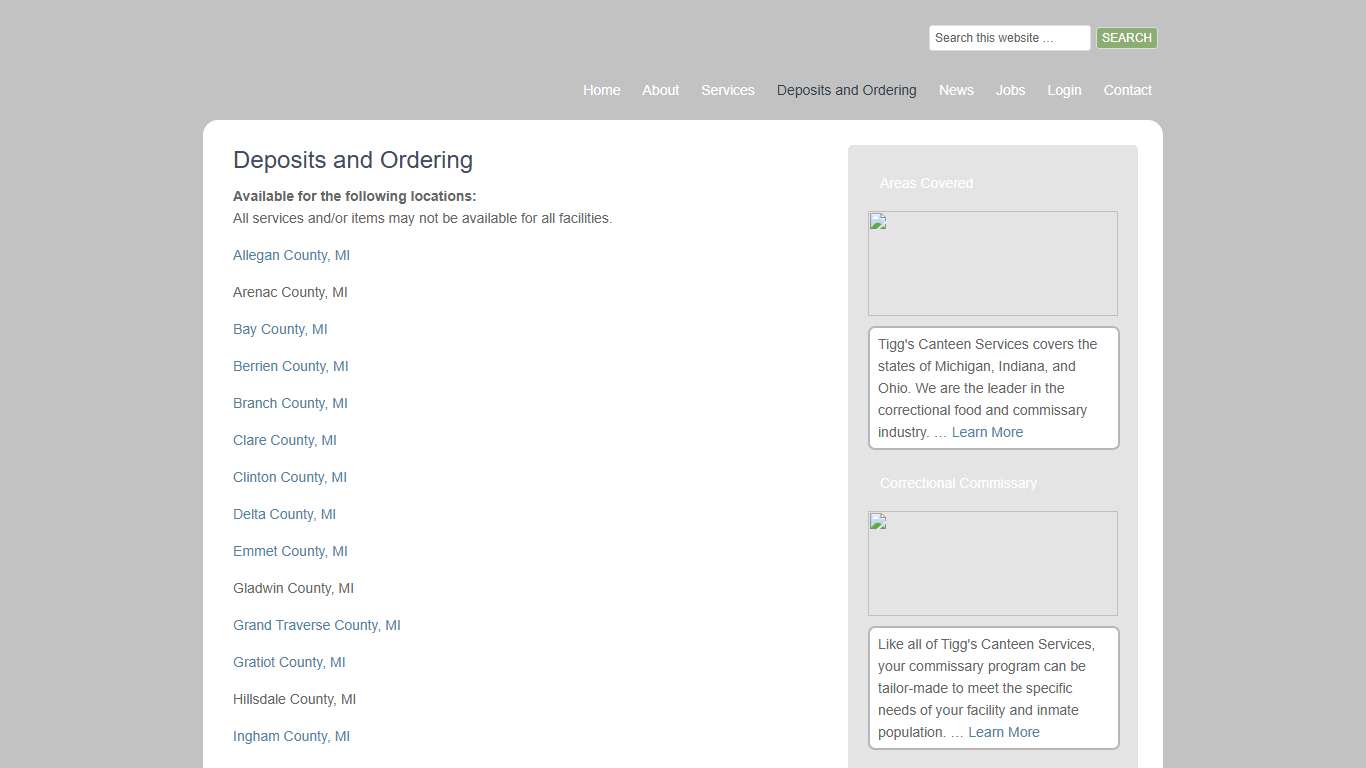Go to the About page
The width and height of the screenshot is (1366, 768).
(x=660, y=90)
